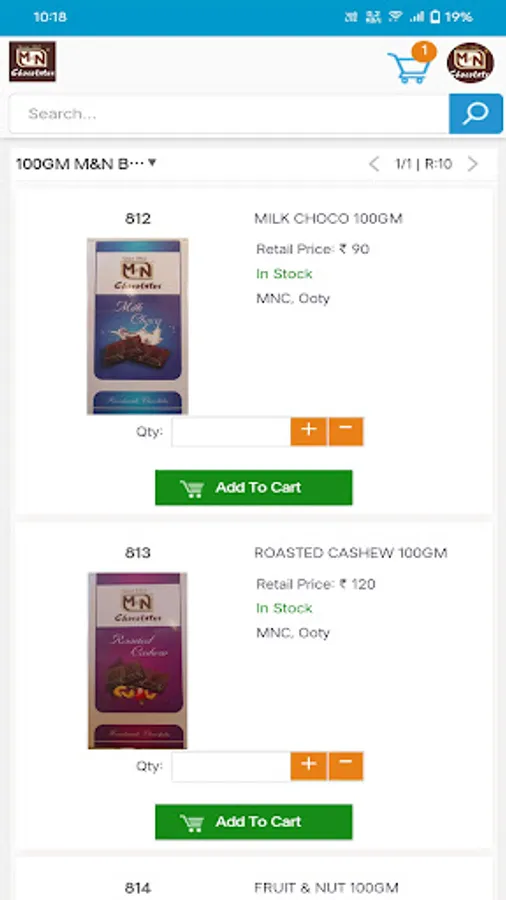The height and width of the screenshot is (900, 506).
Task: Add Milk Choco 100GM to cart
Action: click(x=254, y=488)
